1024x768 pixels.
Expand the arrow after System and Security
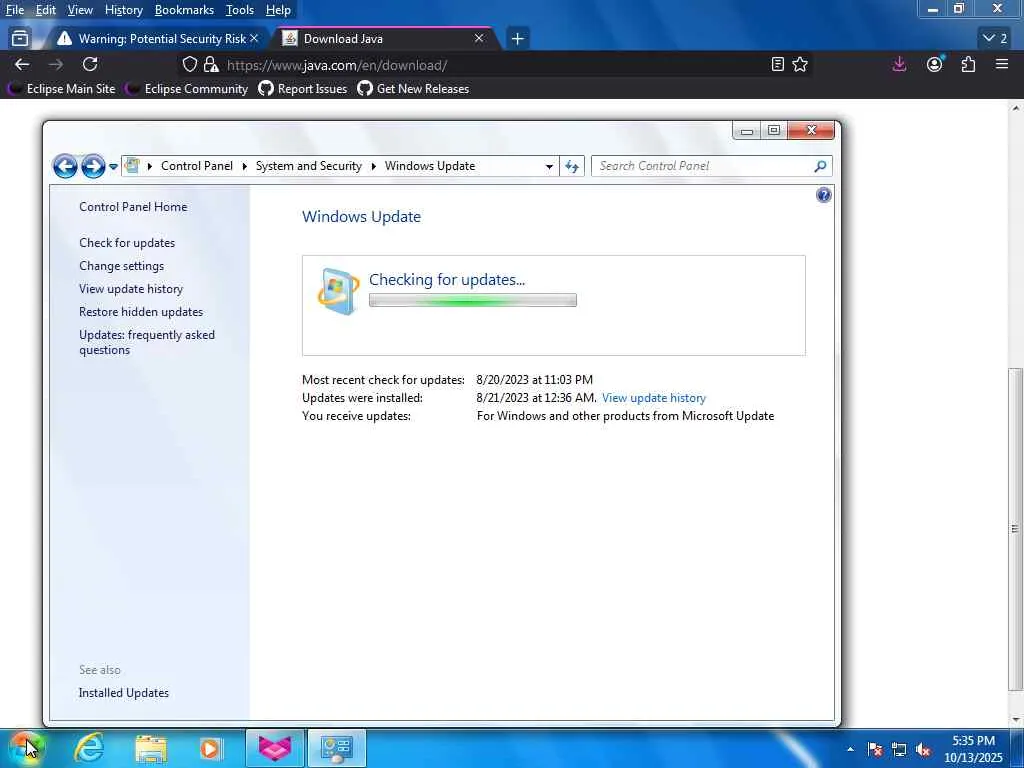[x=374, y=167]
